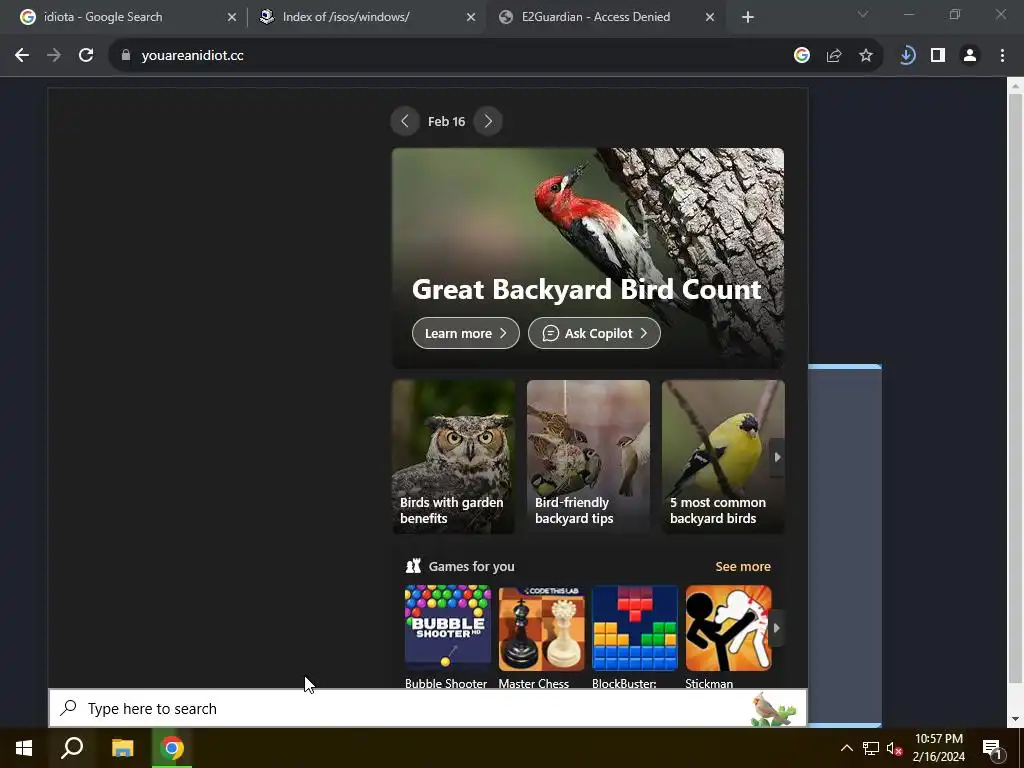Open a new Chrome tab
1024x768 pixels.
tap(748, 18)
